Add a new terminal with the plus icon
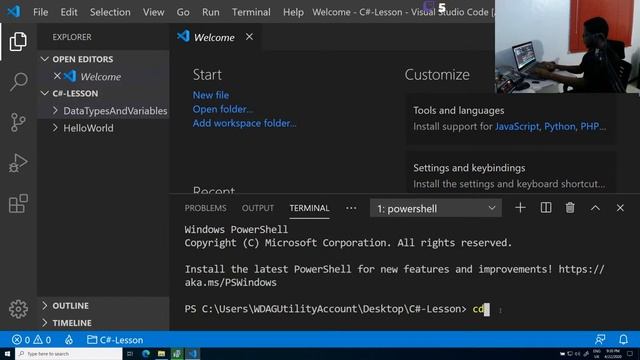The width and height of the screenshot is (640, 360). (520, 208)
